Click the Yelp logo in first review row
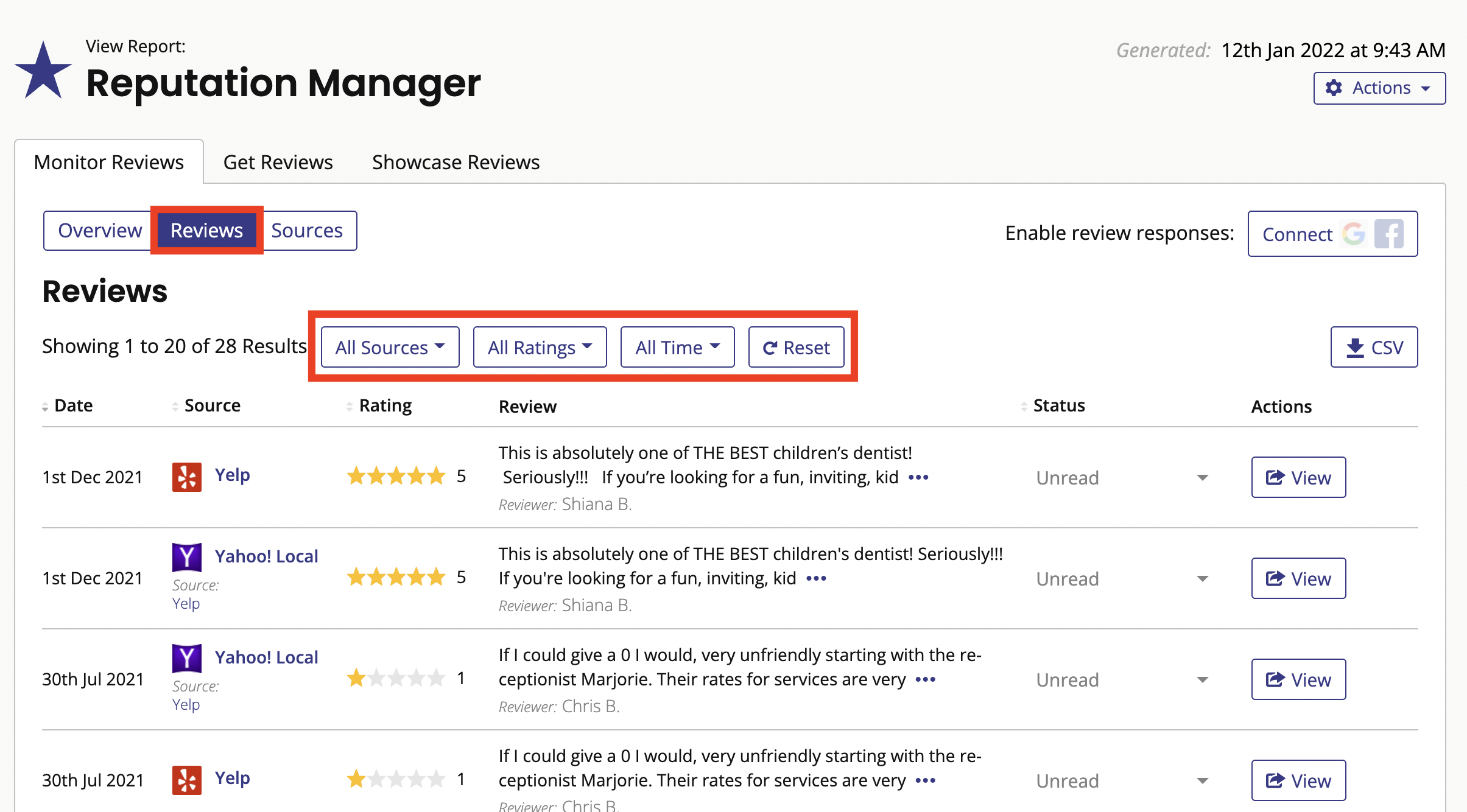 [x=186, y=477]
